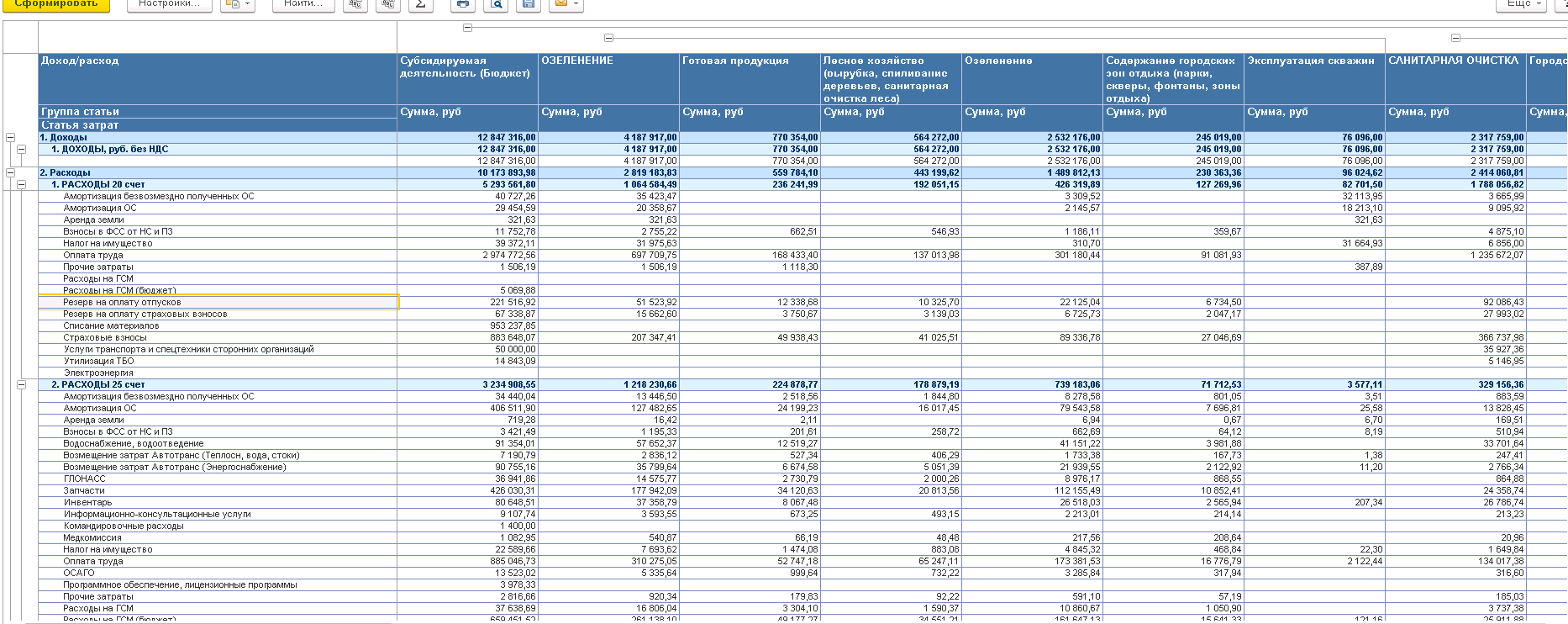This screenshot has height=624, width=1568.
Task: Collapse the '2. Расходы' row group
Action: tap(10, 172)
